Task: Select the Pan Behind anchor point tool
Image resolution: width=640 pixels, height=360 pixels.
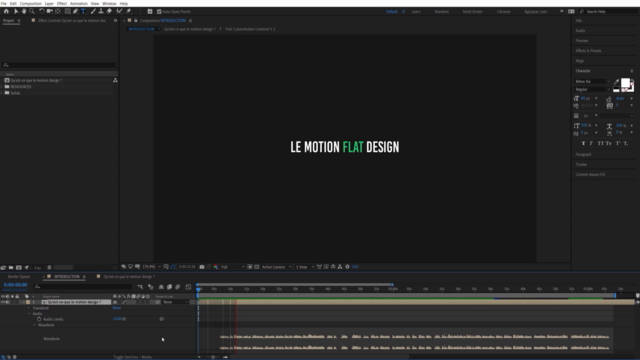Action: tap(58, 11)
